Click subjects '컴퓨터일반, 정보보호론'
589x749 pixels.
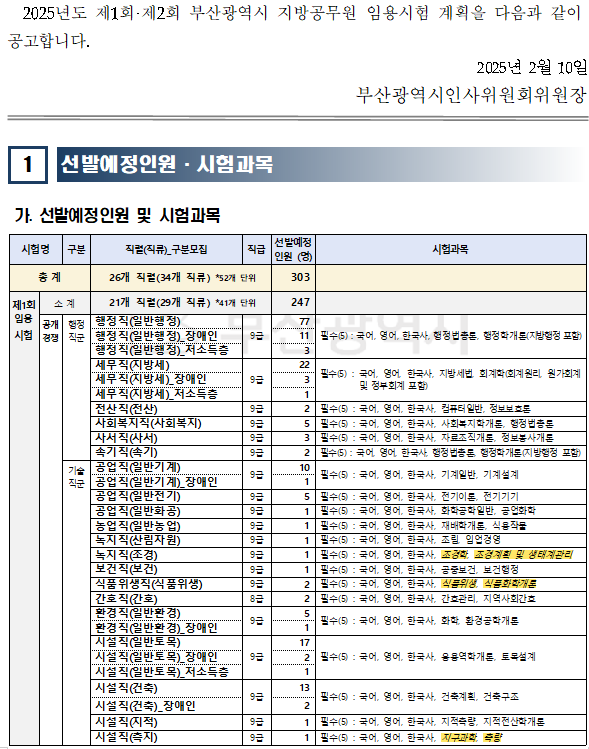tap(486, 409)
